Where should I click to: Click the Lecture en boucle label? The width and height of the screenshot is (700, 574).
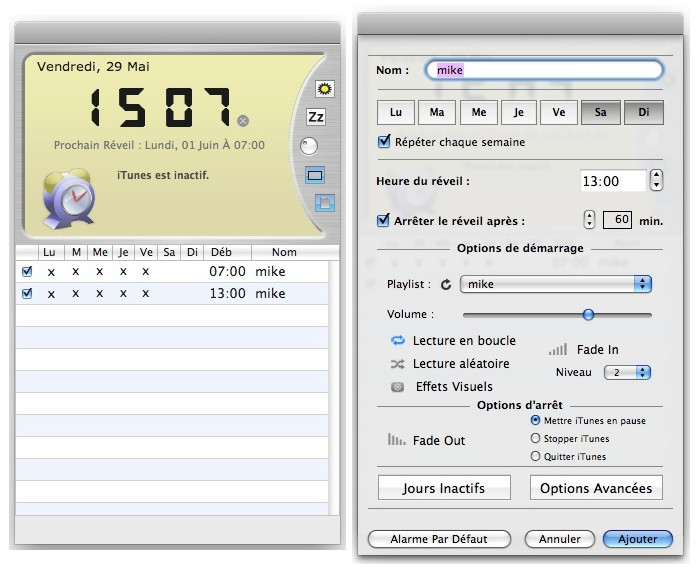pyautogui.click(x=464, y=341)
